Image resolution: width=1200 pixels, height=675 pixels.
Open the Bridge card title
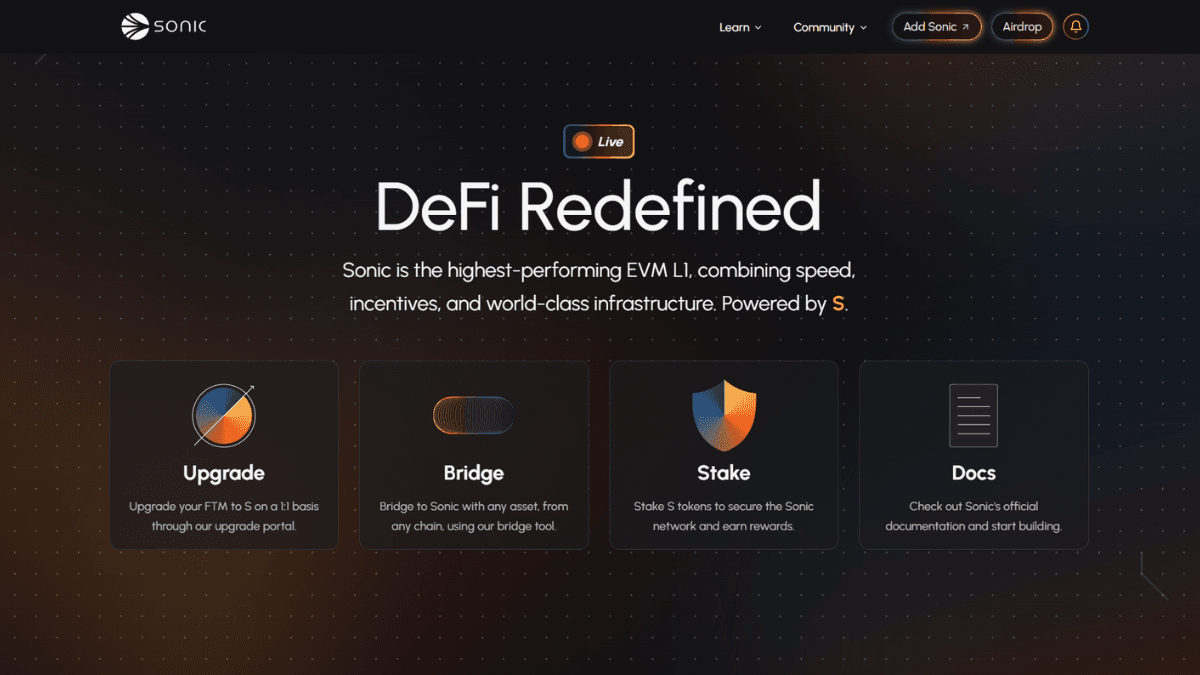tap(474, 473)
